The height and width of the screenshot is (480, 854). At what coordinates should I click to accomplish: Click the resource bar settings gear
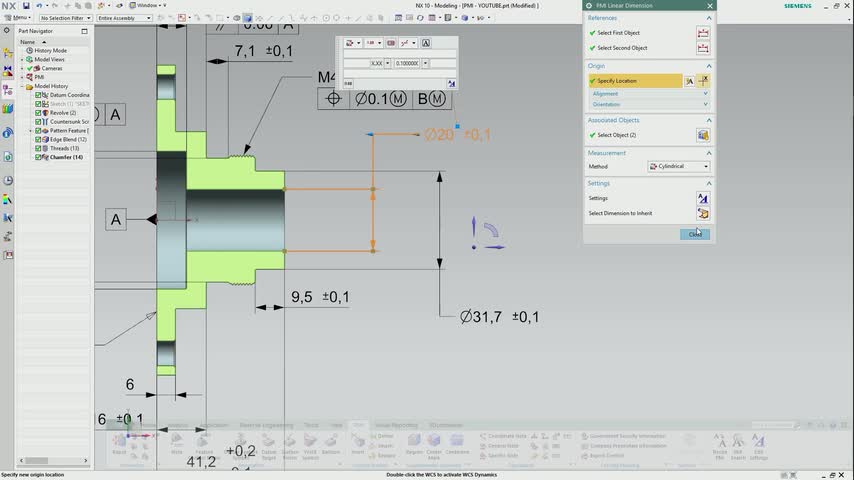[7, 31]
